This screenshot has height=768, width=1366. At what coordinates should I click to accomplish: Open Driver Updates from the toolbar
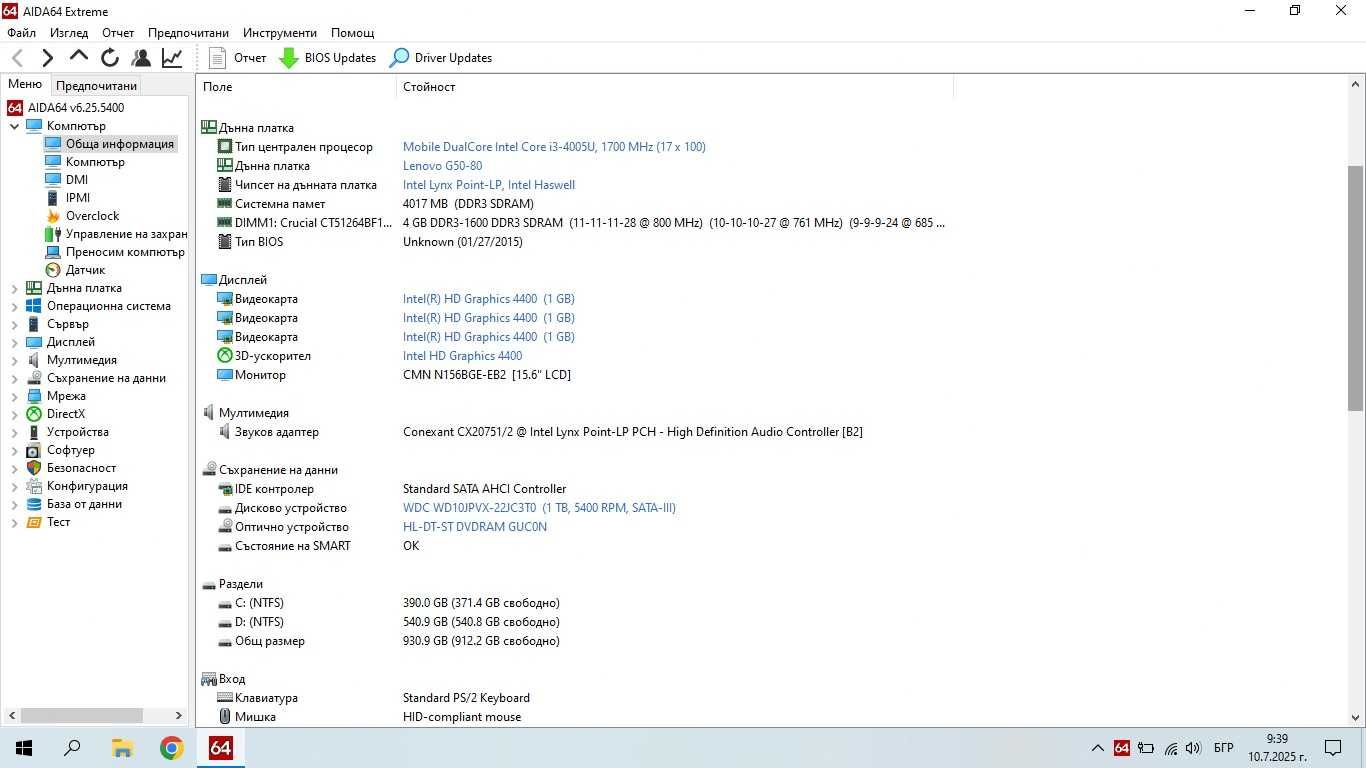tap(441, 58)
